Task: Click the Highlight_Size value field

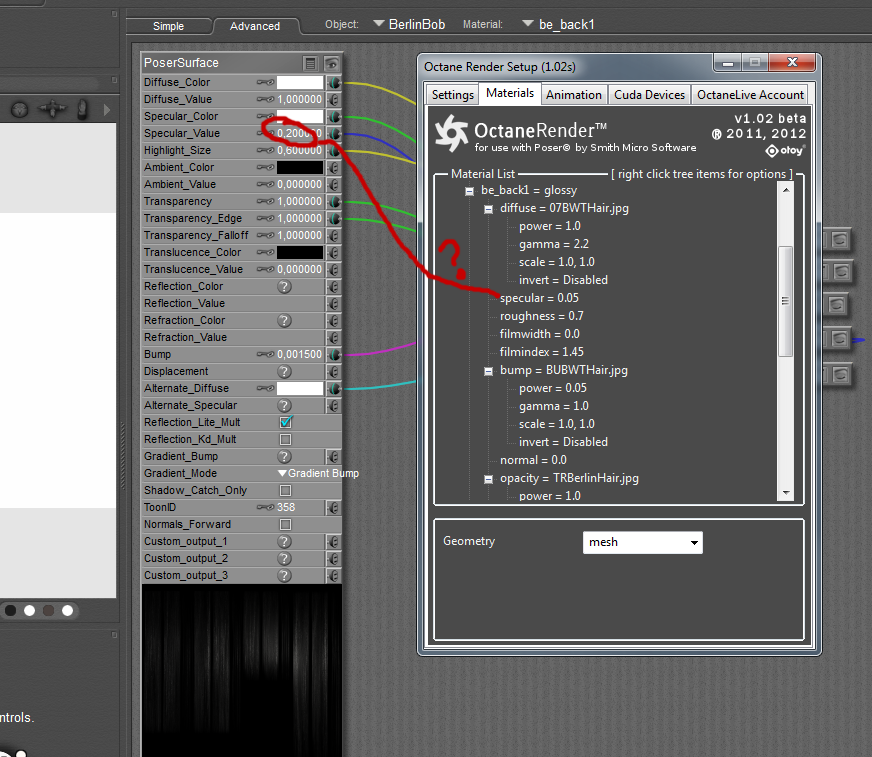Action: 300,150
